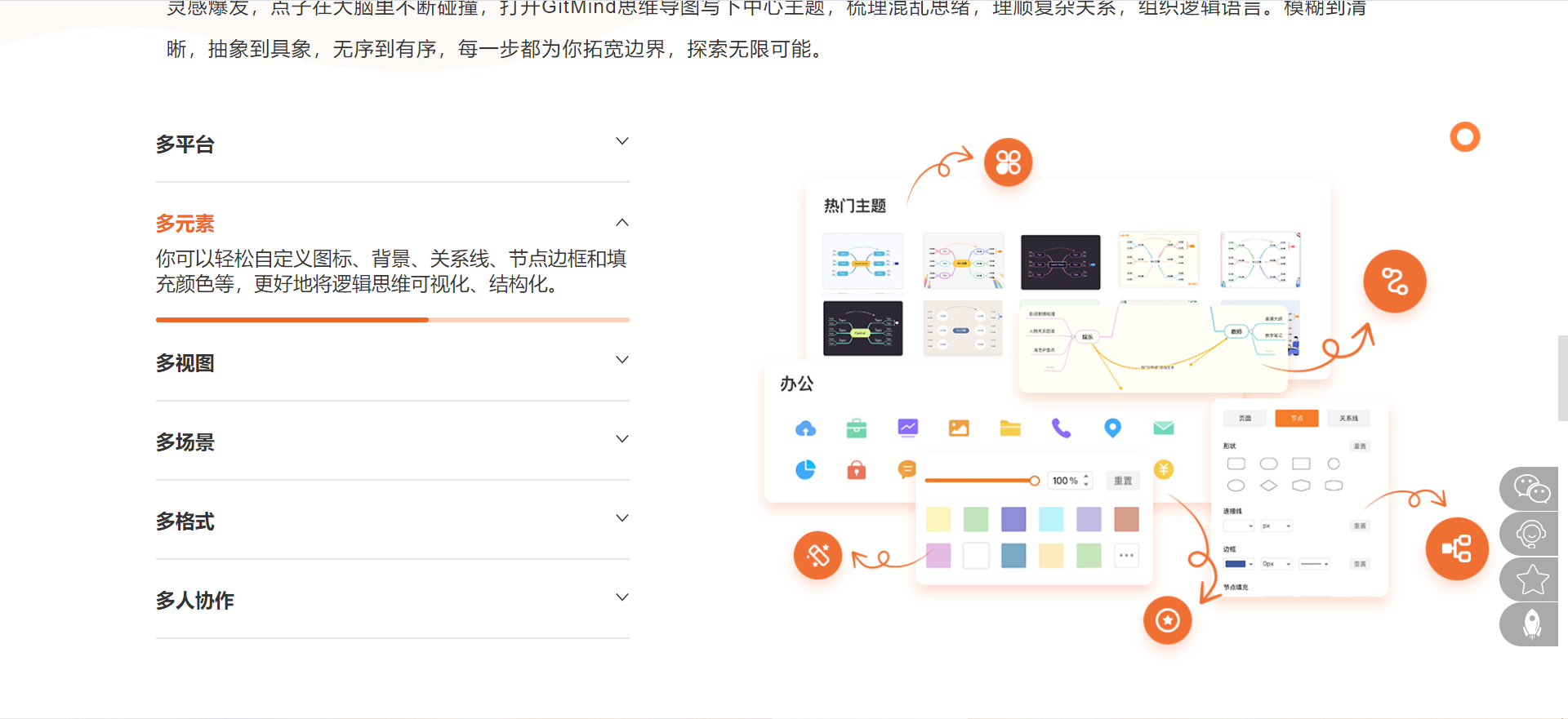The width and height of the screenshot is (1568, 719).
Task: Switch to the 关系线 tab
Action: point(1348,418)
